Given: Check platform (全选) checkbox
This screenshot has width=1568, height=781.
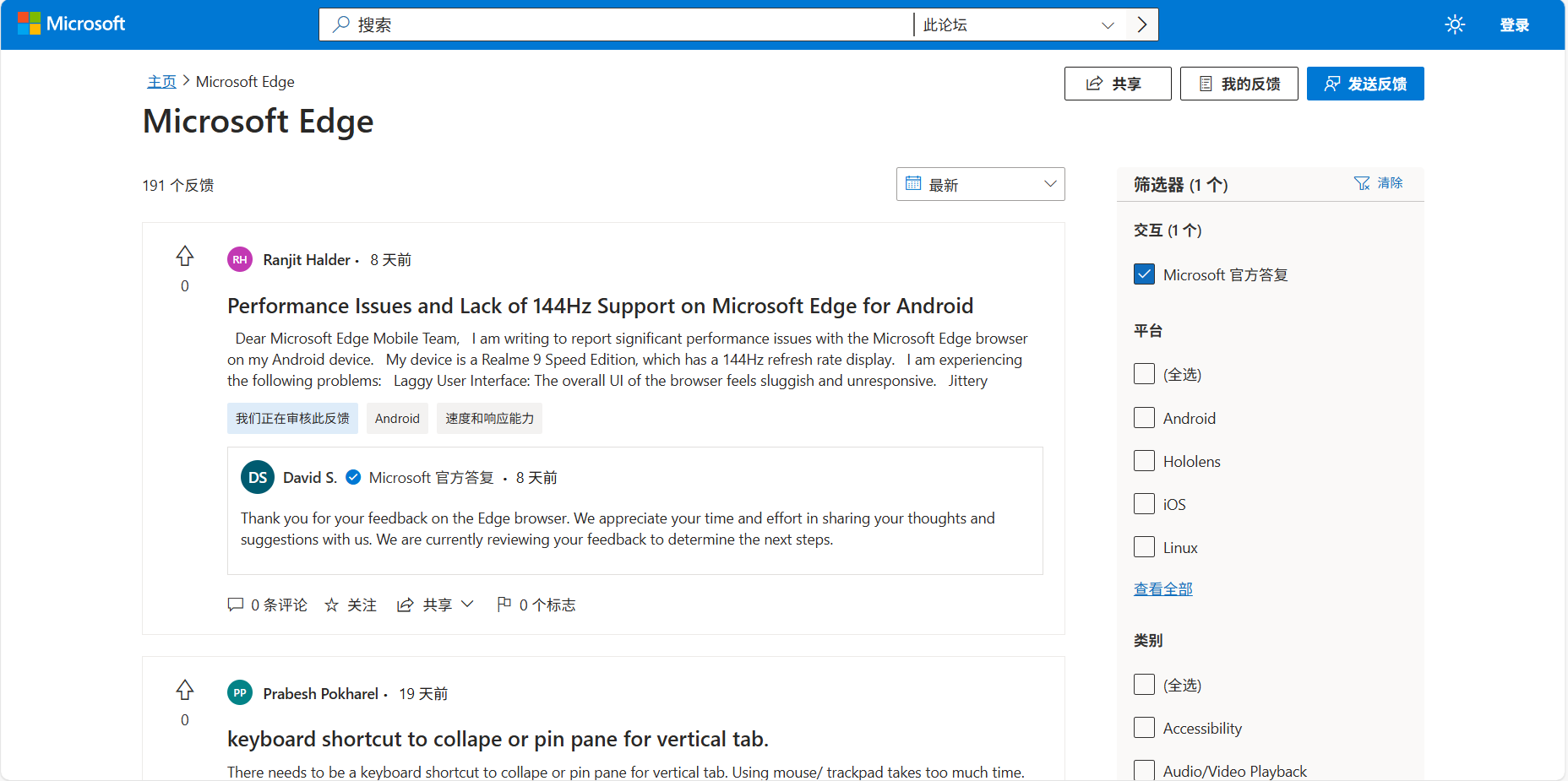Looking at the screenshot, I should pos(1144,374).
